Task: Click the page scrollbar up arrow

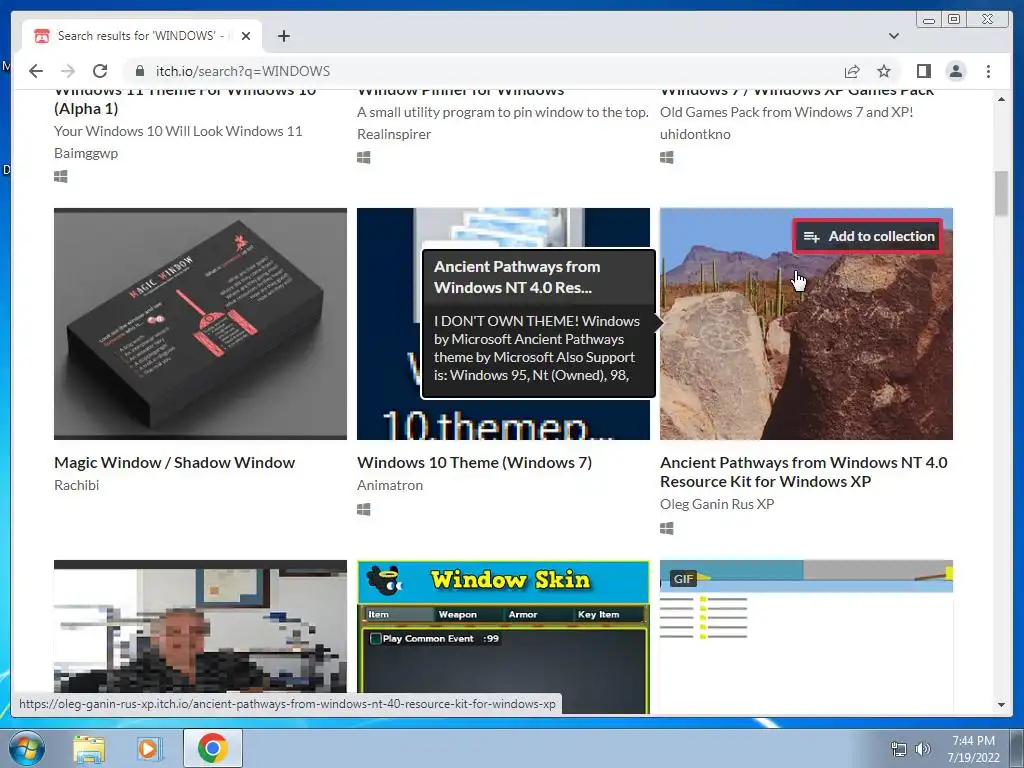Action: point(1001,99)
